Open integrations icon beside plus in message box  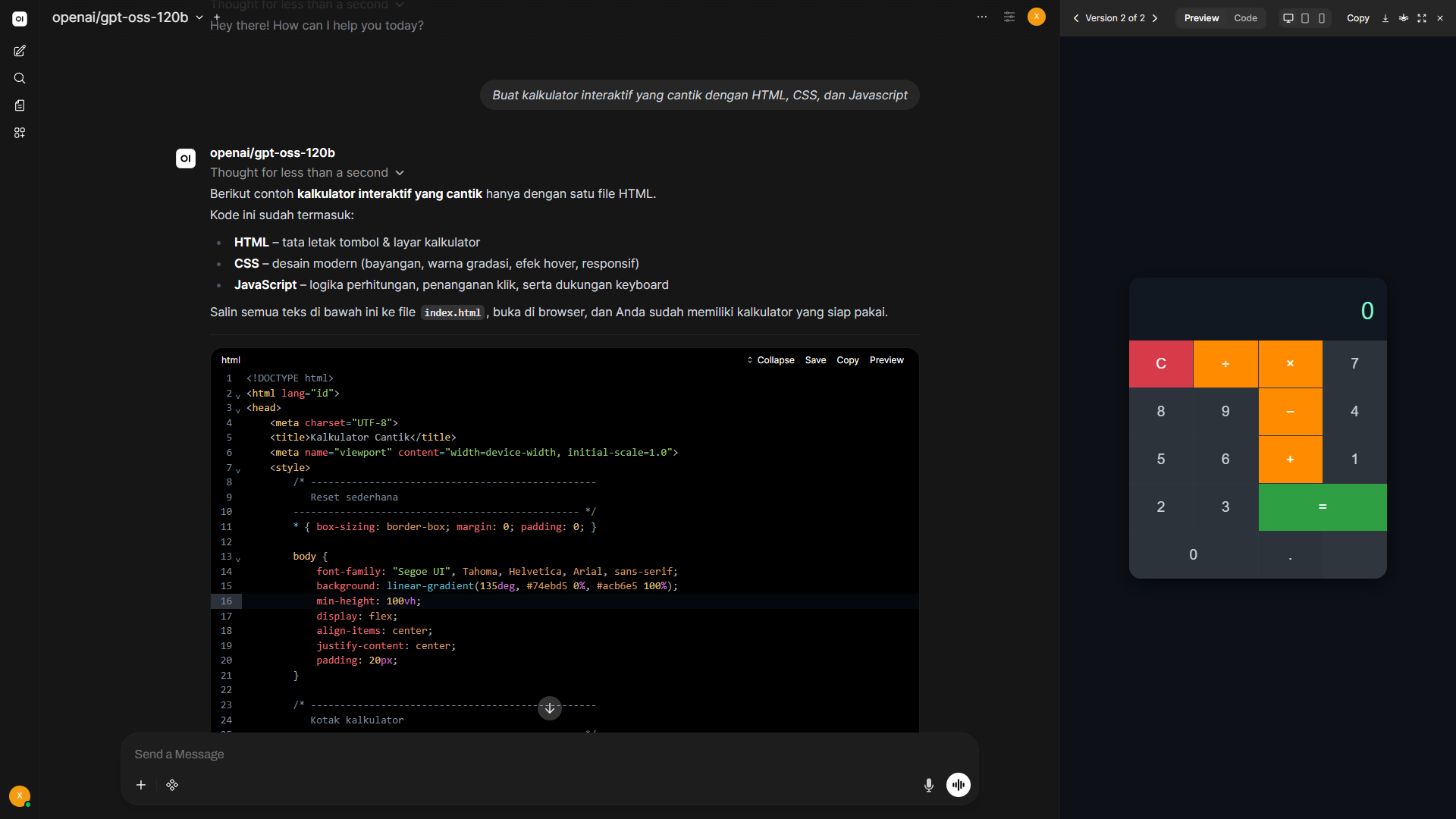[172, 785]
